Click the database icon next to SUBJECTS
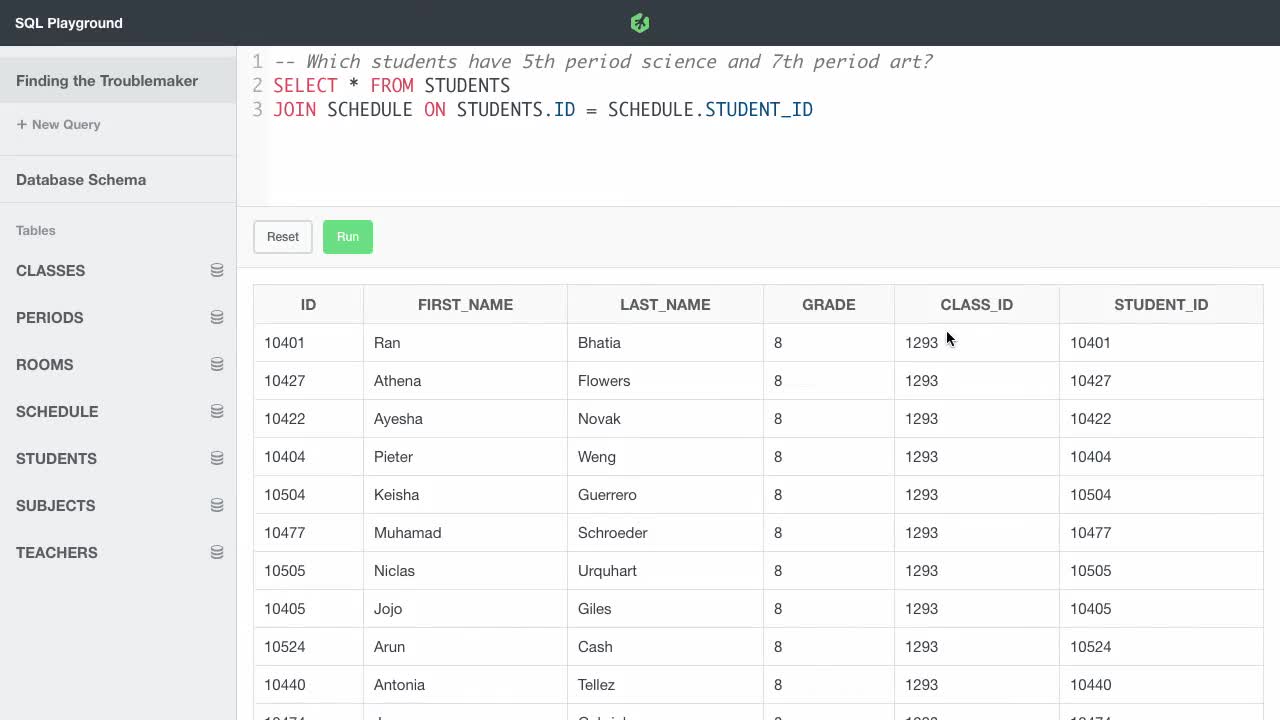This screenshot has height=720, width=1280. click(217, 504)
